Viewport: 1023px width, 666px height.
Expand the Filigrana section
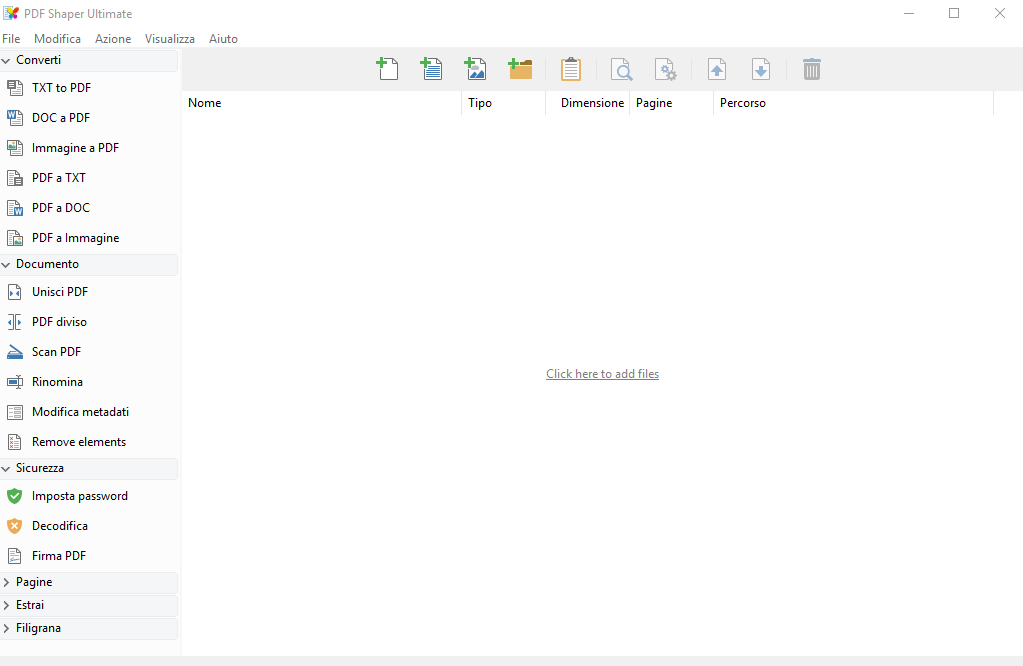tap(6, 628)
